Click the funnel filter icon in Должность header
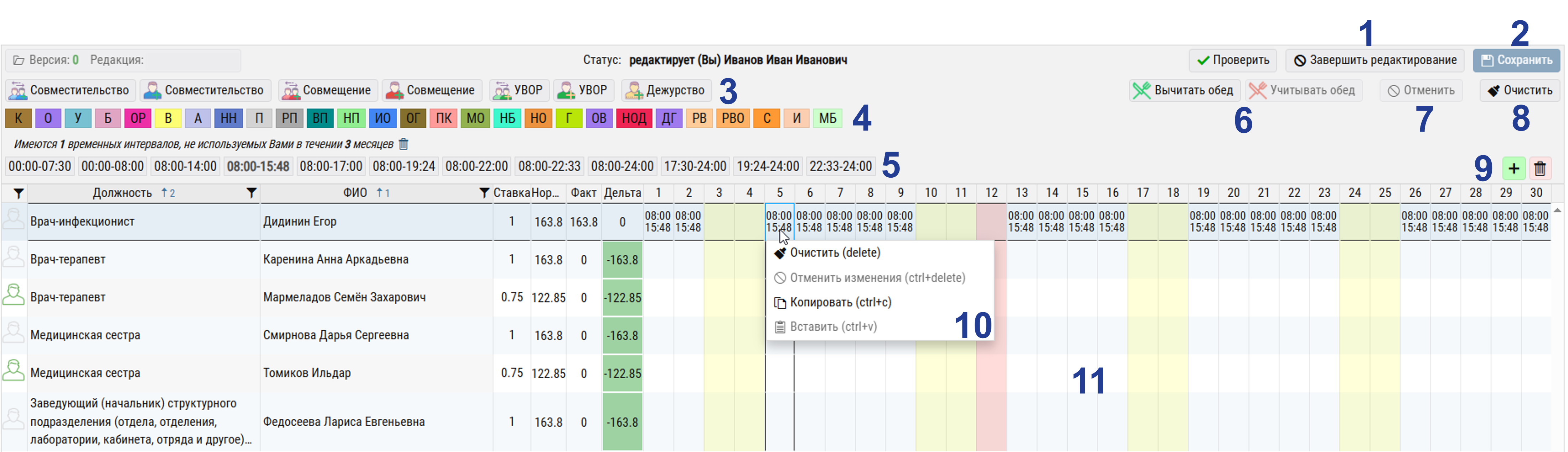Viewport: 1568px width, 452px height. [251, 193]
